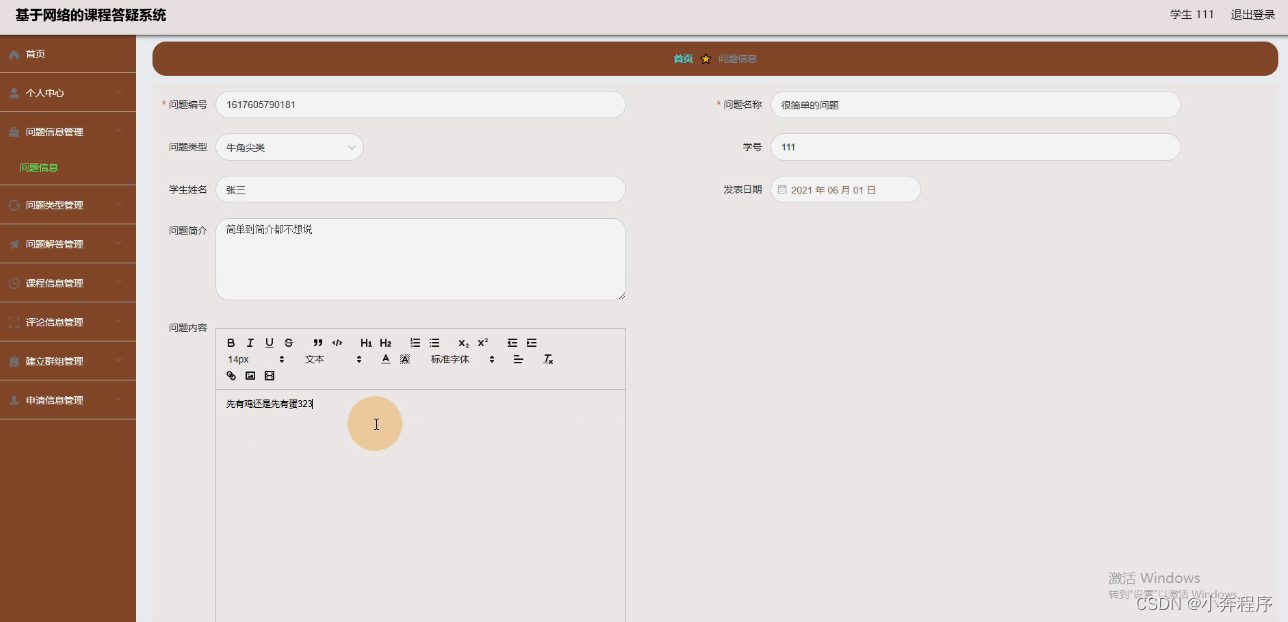The image size is (1288, 622).
Task: Clear text formatting
Action: pyautogui.click(x=548, y=359)
